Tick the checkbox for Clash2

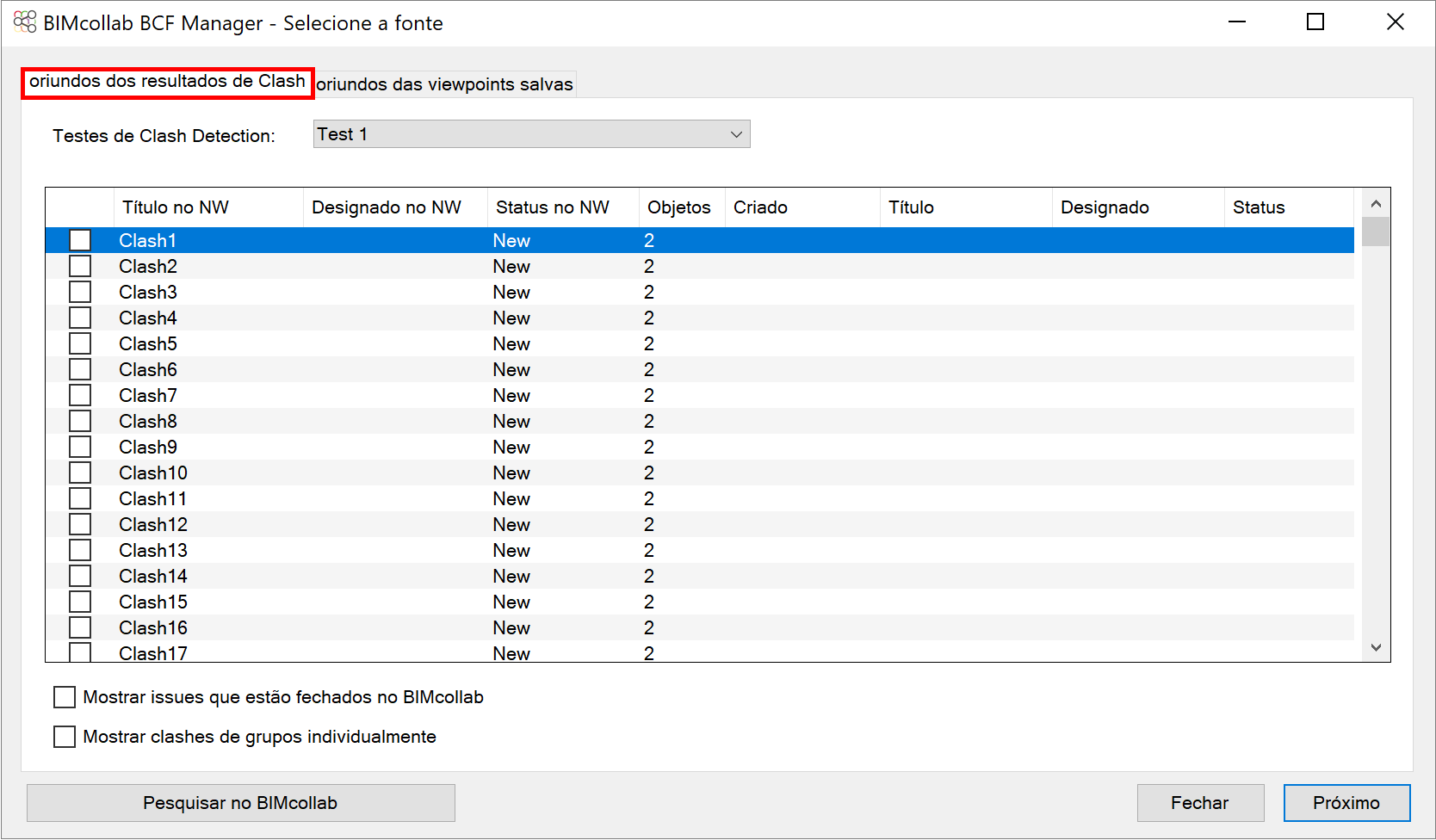80,266
